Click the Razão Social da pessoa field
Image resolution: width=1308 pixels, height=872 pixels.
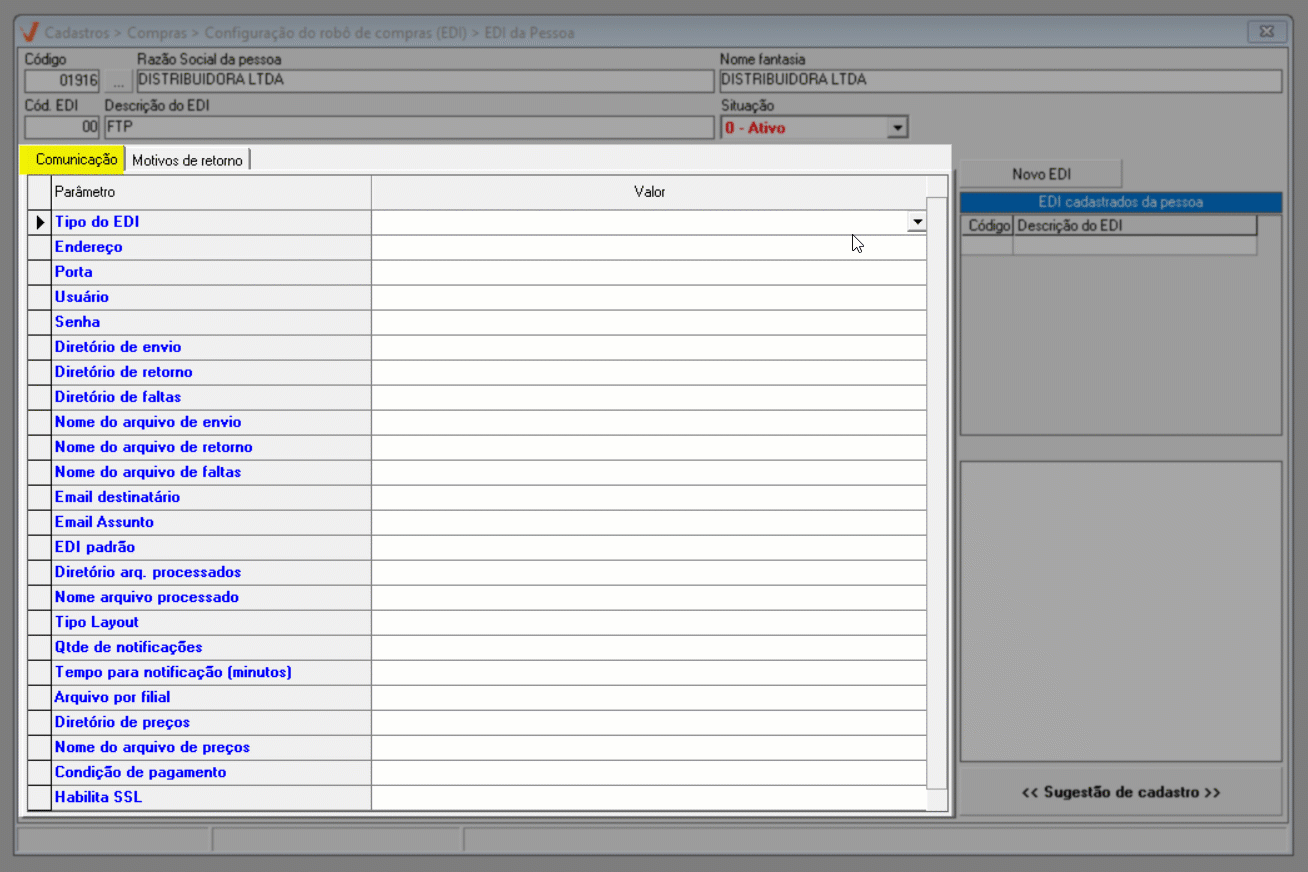pyautogui.click(x=424, y=81)
